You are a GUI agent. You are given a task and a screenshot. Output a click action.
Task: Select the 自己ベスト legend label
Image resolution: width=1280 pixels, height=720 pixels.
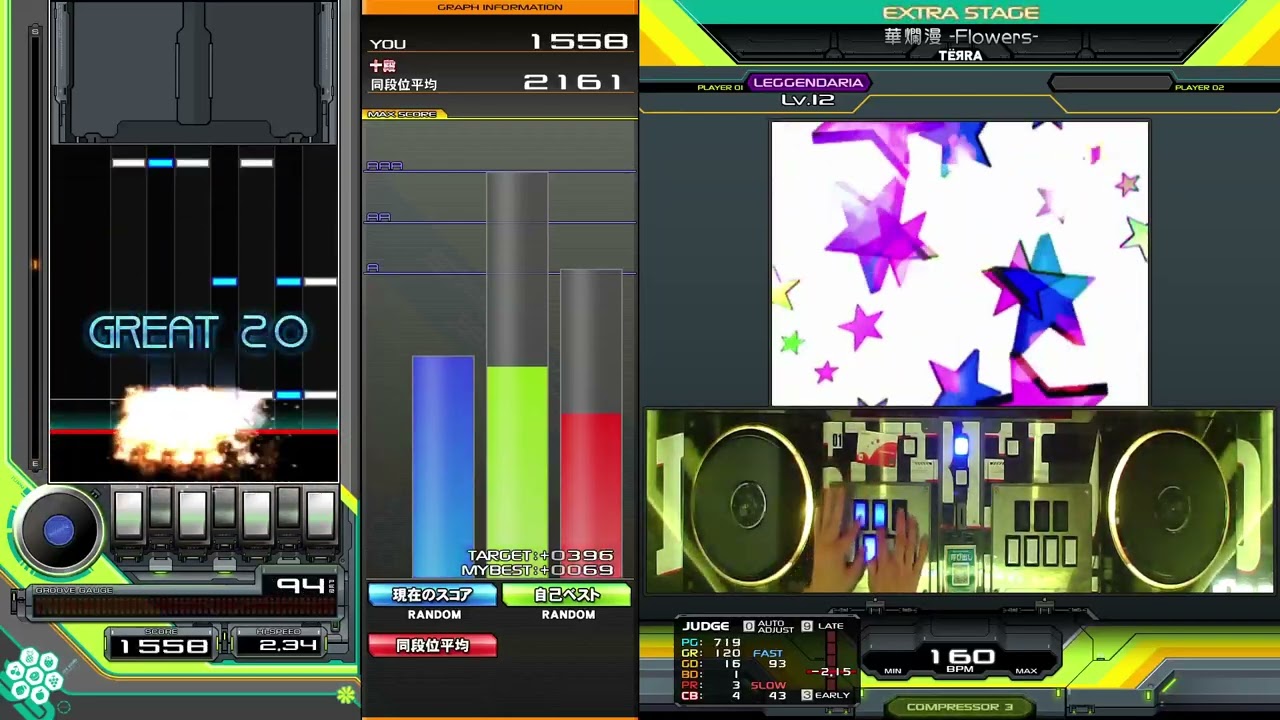coord(567,595)
